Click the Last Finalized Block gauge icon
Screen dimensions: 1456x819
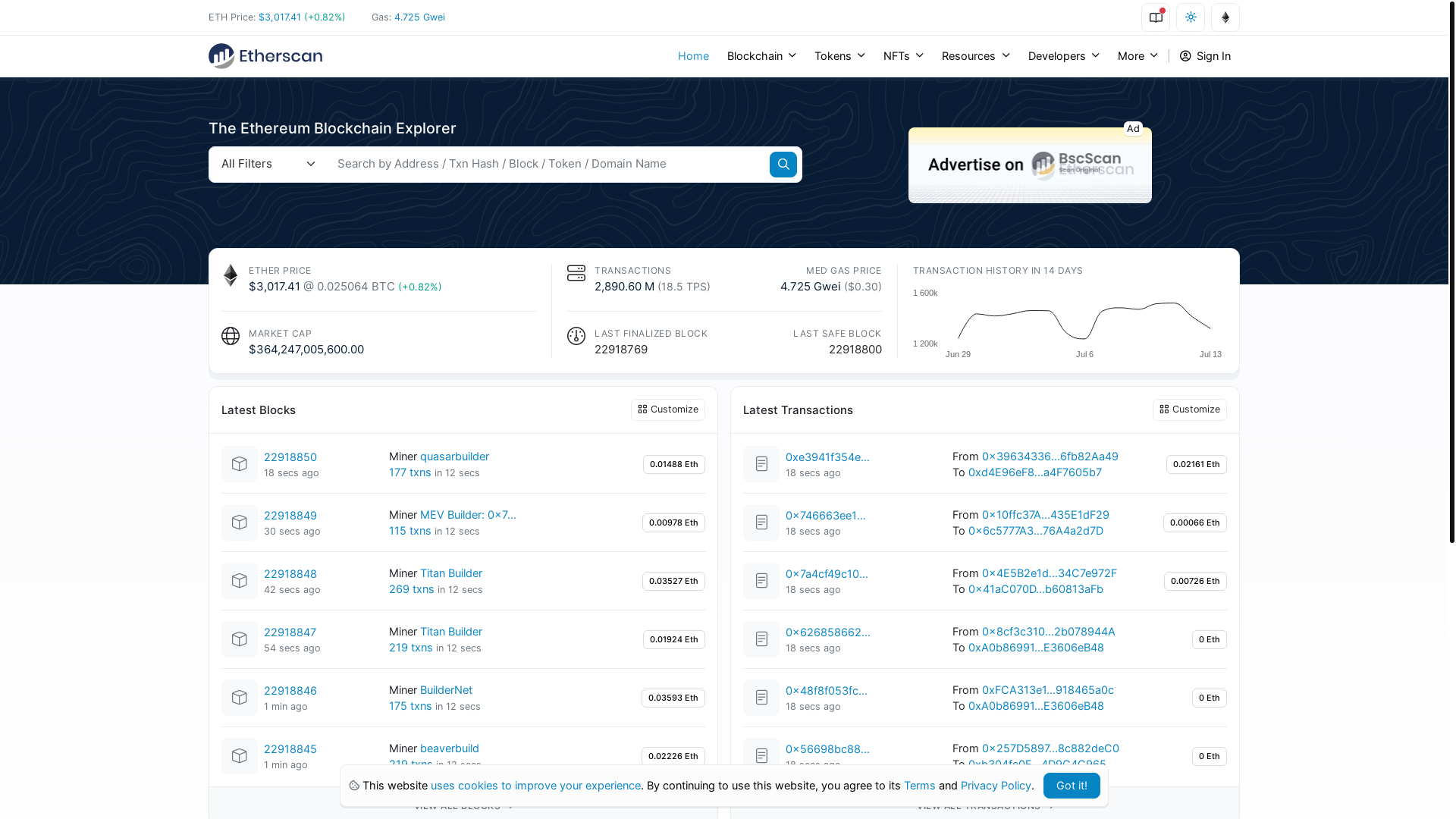tap(576, 336)
